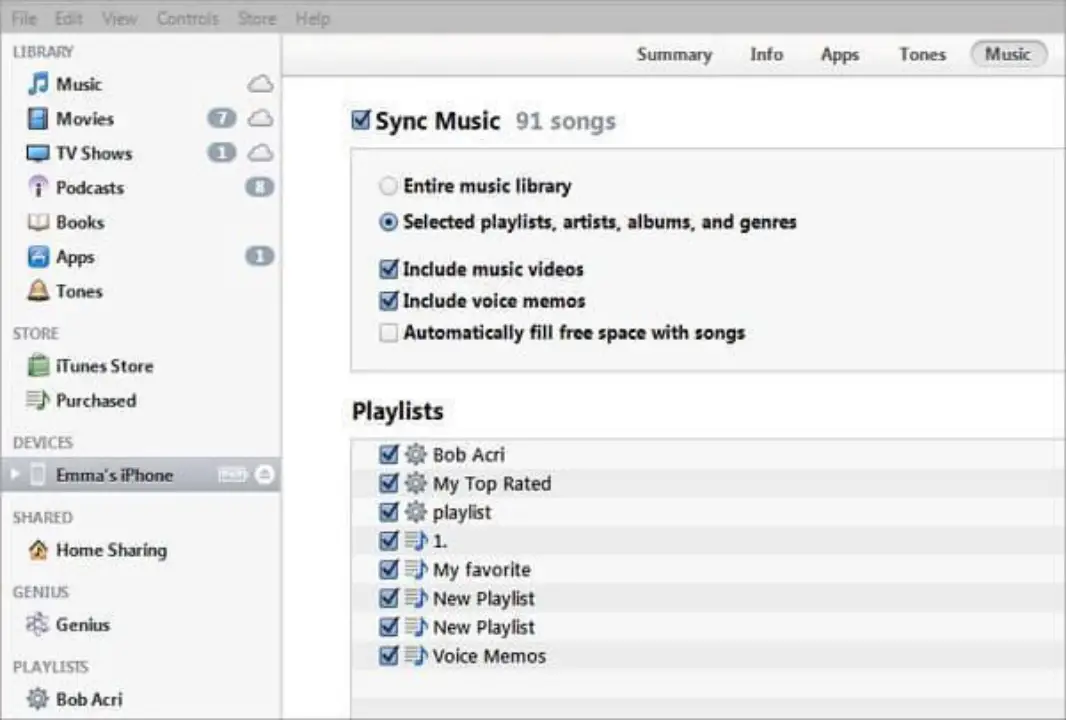This screenshot has width=1066, height=720.
Task: Click the eject icon beside Emma's iPhone
Action: pyautogui.click(x=264, y=475)
